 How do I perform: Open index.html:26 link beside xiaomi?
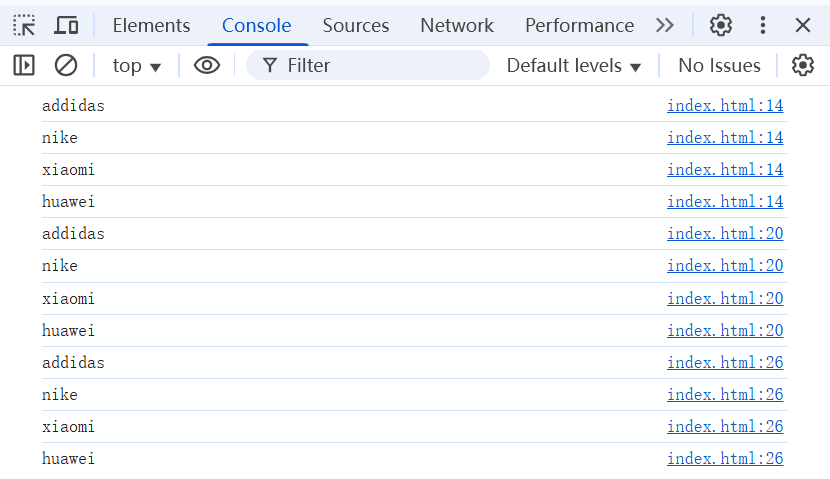(725, 427)
